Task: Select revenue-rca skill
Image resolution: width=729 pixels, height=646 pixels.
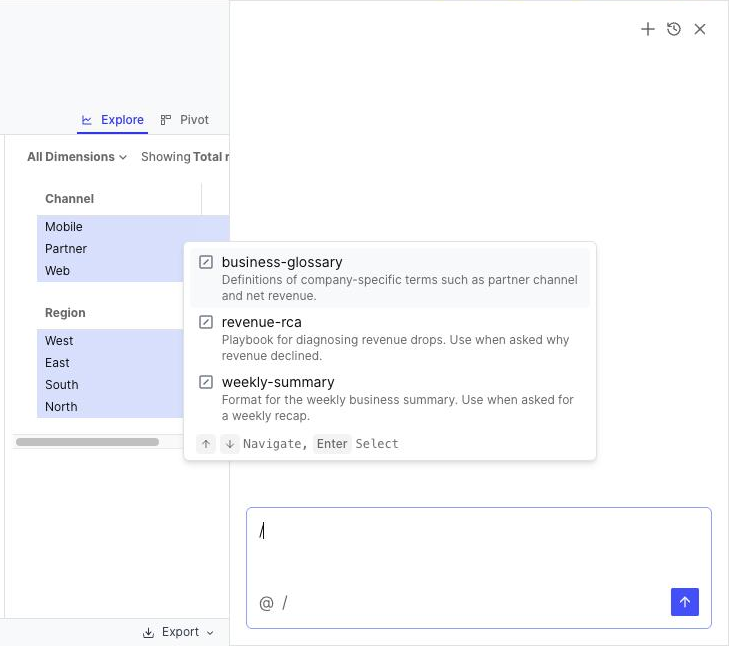Action: click(x=390, y=338)
